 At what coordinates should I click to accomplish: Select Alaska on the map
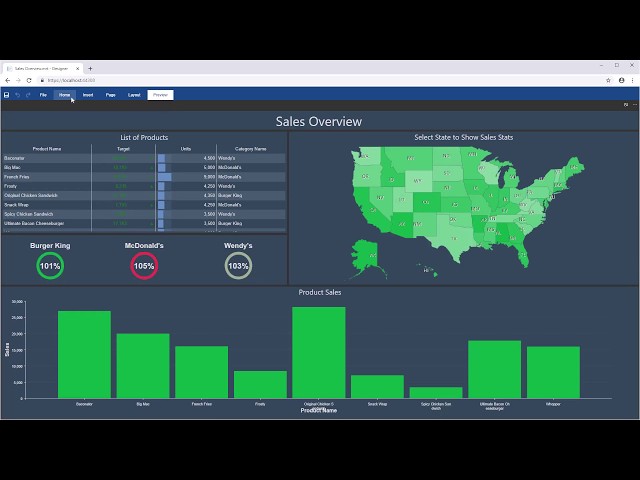click(367, 256)
